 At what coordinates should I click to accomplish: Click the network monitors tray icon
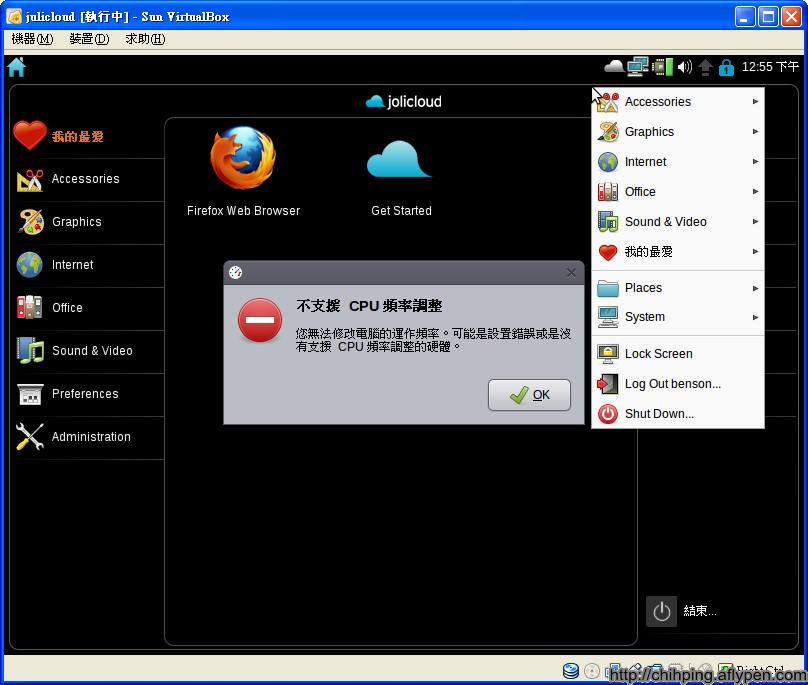pos(637,66)
